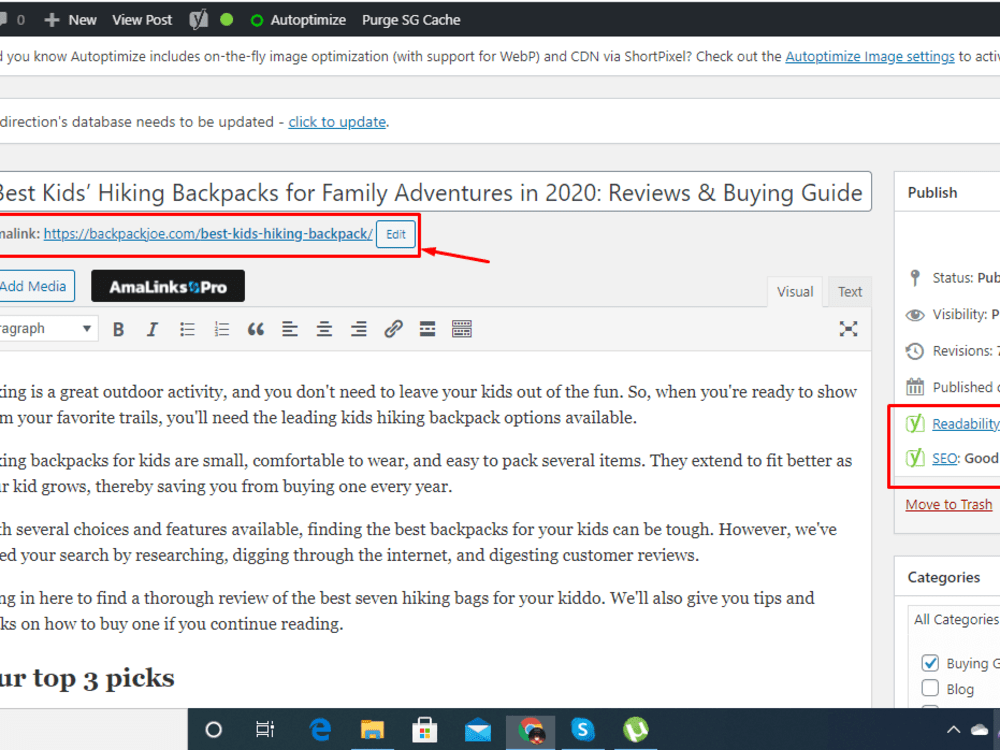
Task: Open the Autoptimize admin bar menu
Action: (298, 20)
